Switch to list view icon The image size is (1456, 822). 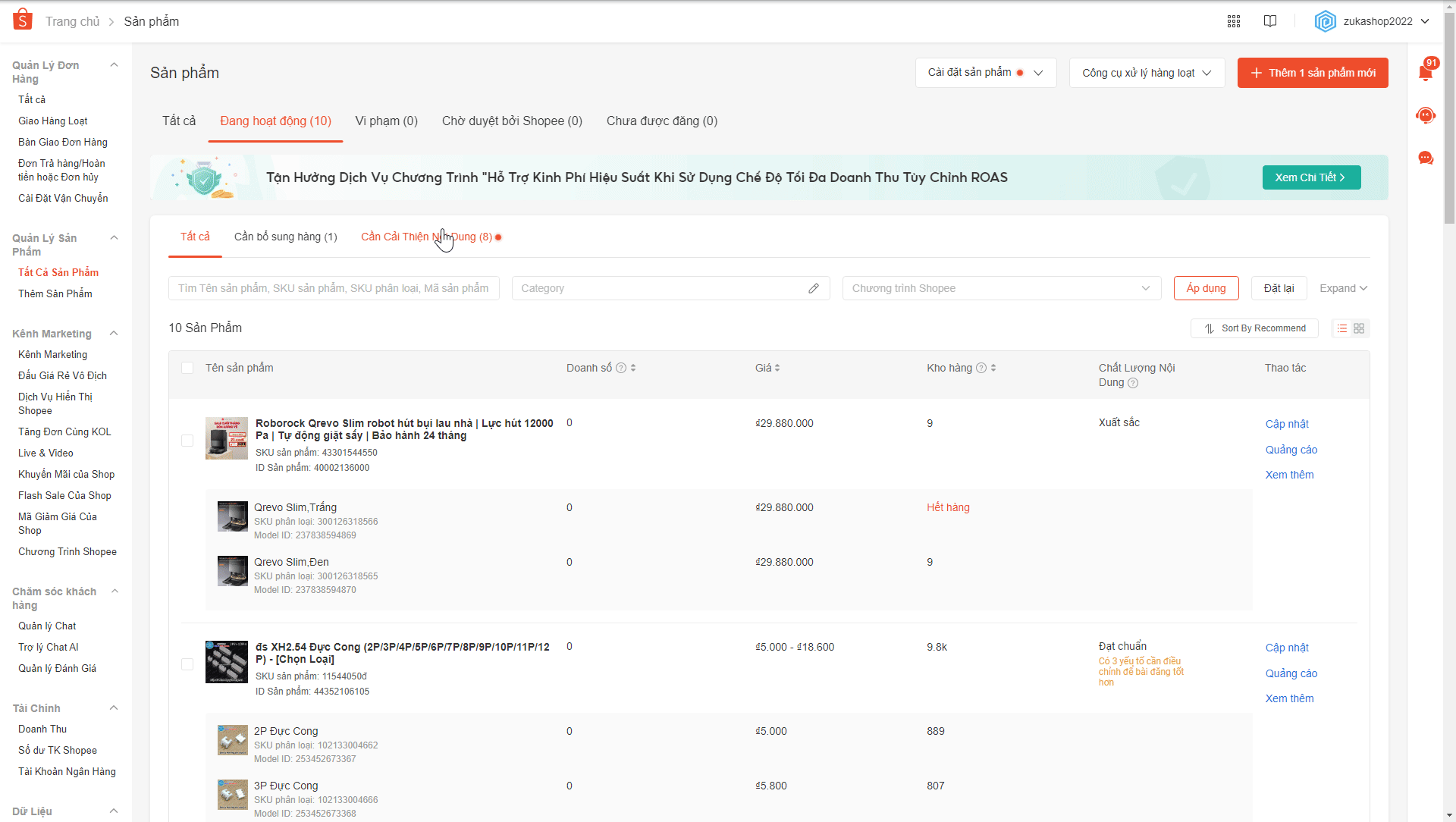pos(1342,328)
